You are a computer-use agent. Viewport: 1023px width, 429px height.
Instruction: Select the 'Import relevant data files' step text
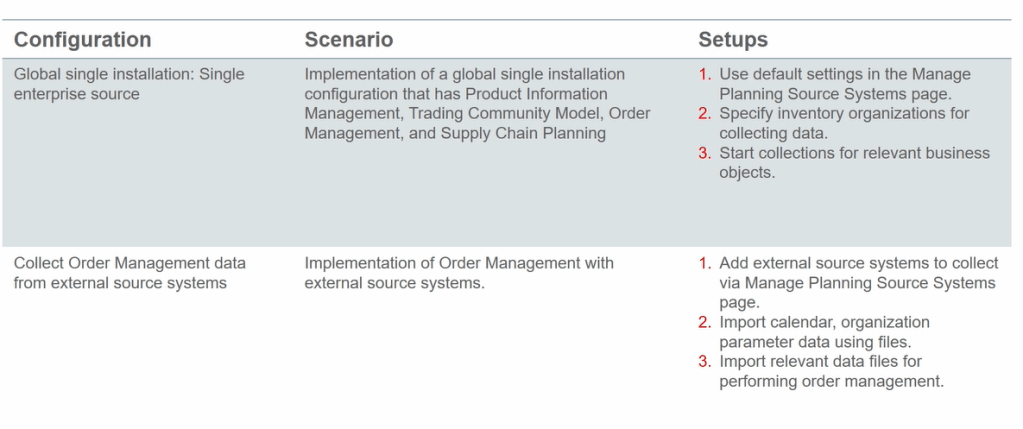click(831, 371)
